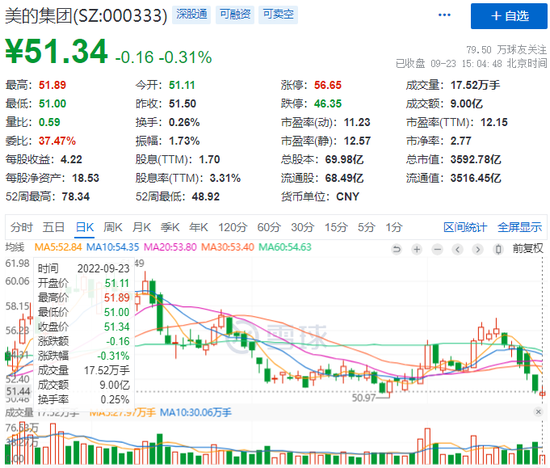Switch to the 五日 five-day tab
Image resolution: width=550 pixels, height=468 pixels.
(54, 227)
